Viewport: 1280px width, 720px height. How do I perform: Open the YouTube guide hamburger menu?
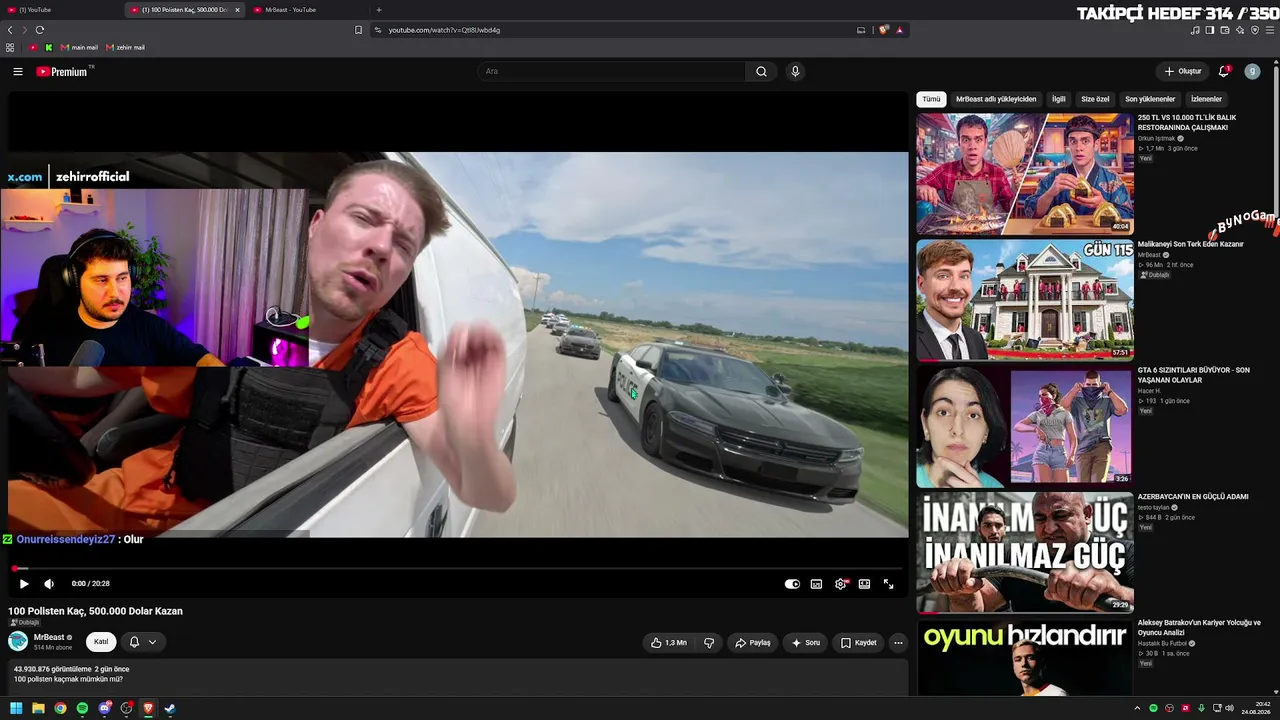(18, 72)
